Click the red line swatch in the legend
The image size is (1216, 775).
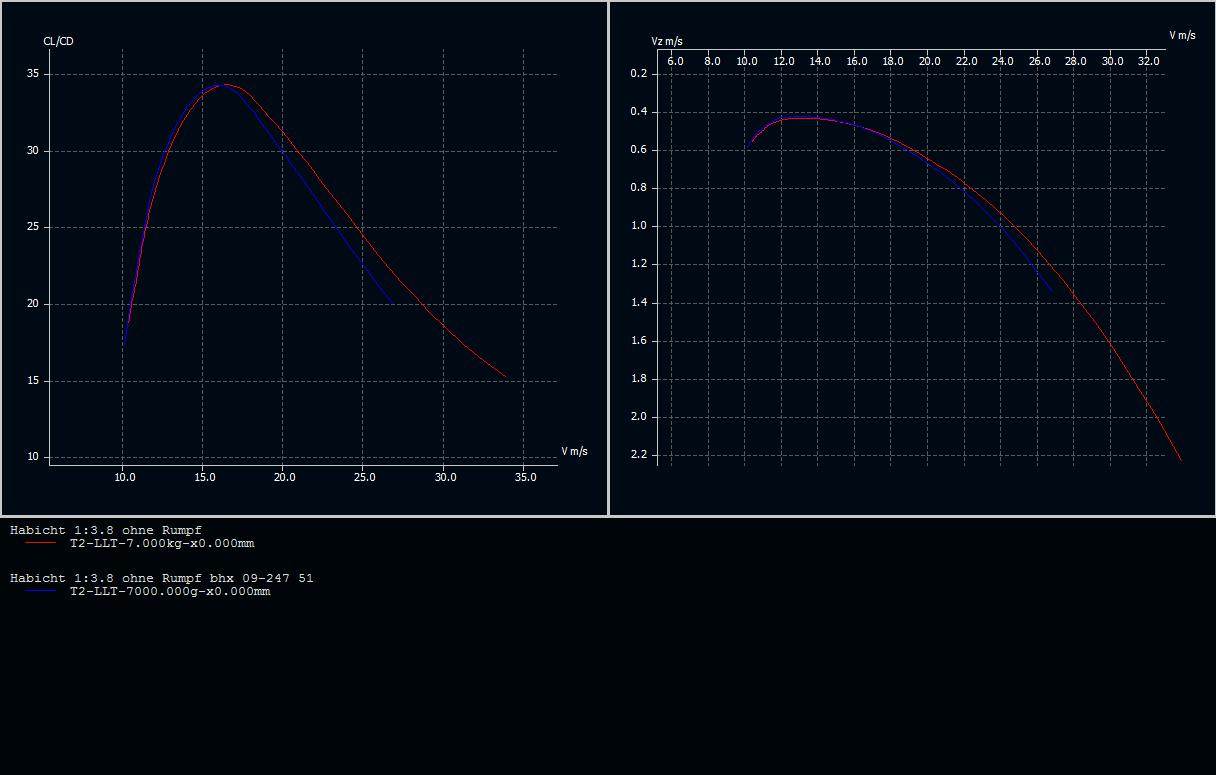40,543
